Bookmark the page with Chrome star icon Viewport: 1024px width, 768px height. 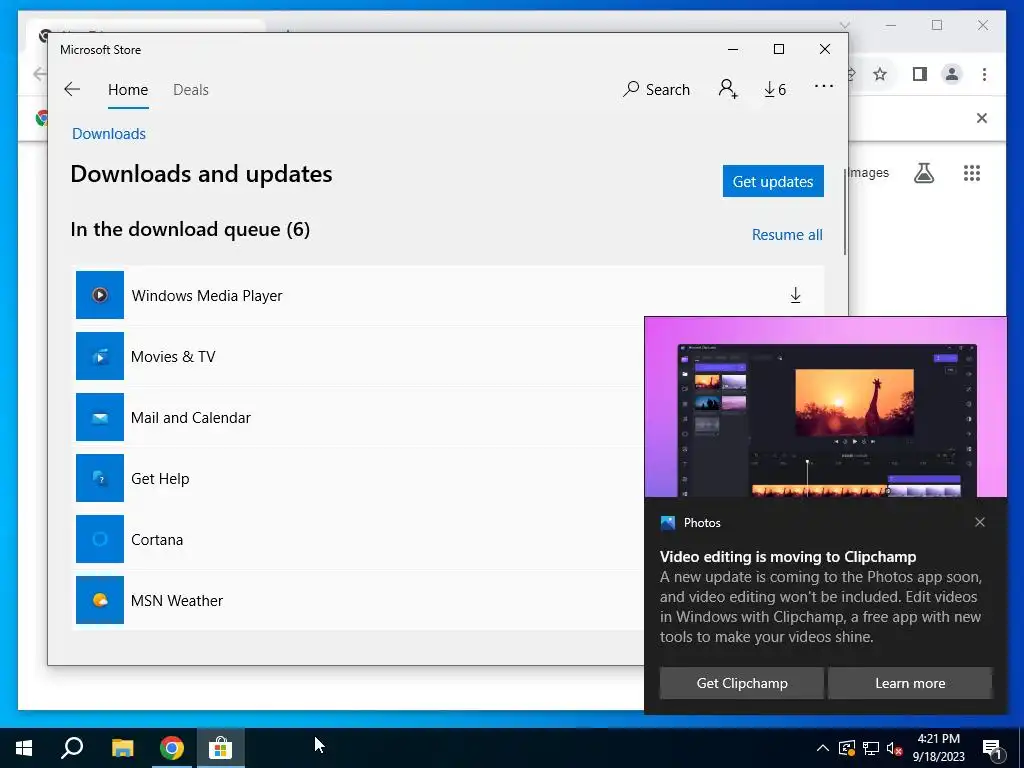coord(880,74)
